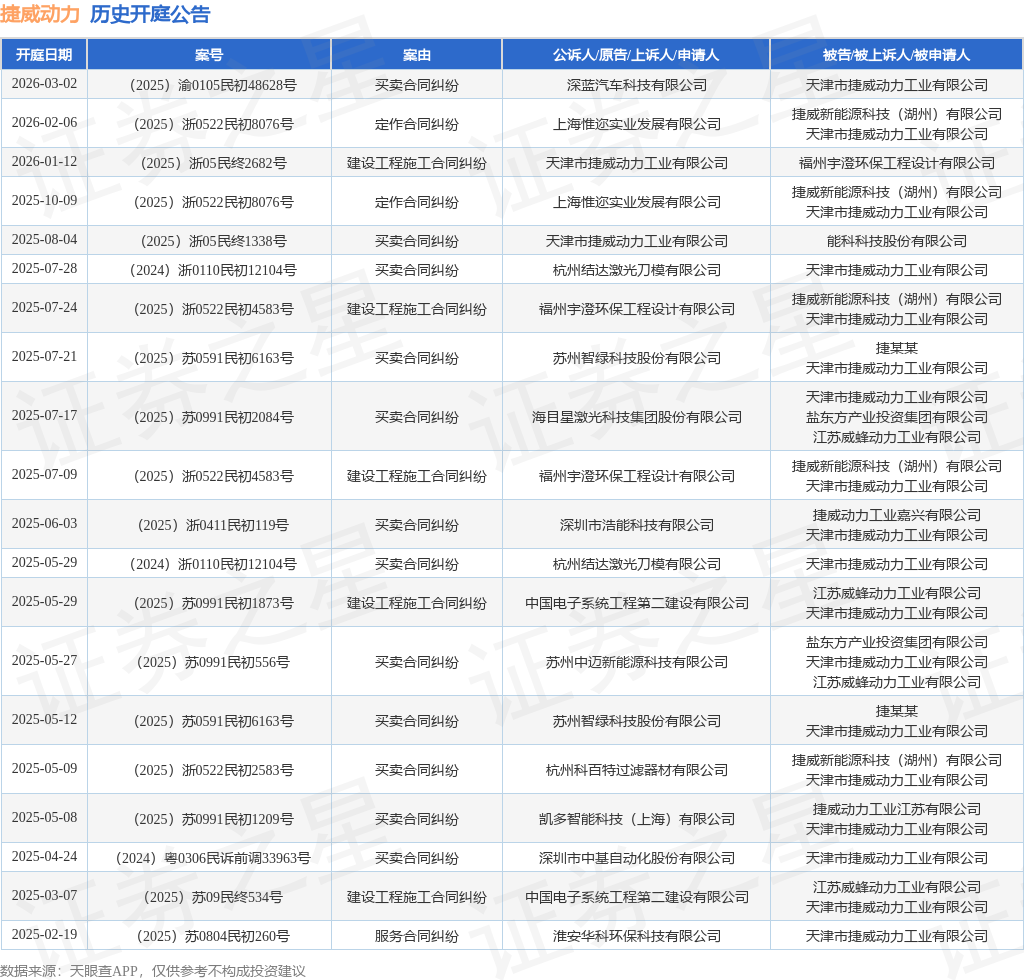The image size is (1024, 980).
Task: Click plaintiff 海目星激光科技集团股份有限公司
Action: [x=637, y=417]
